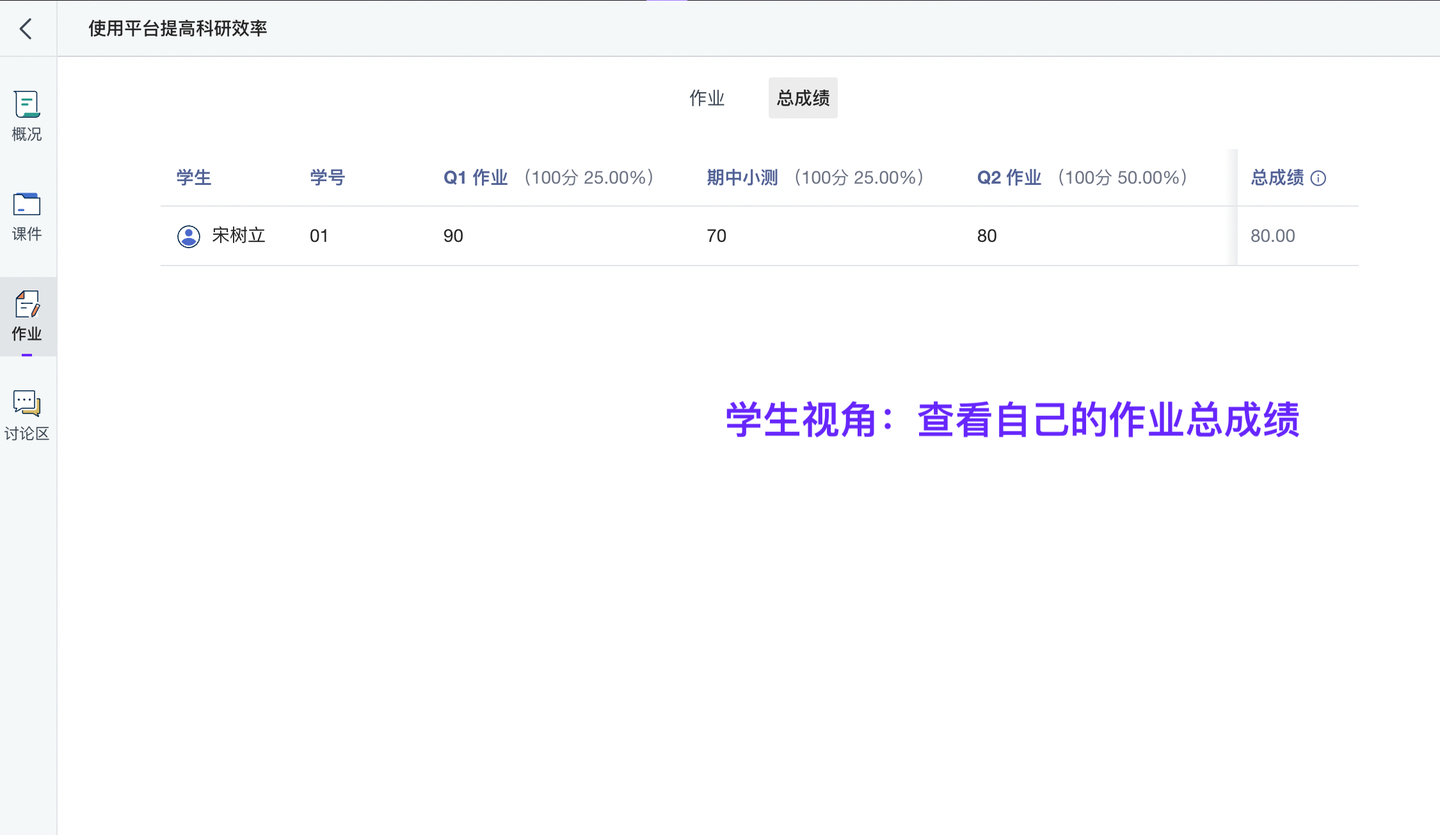1440x835 pixels.
Task: Switch to the 总成绩 tab
Action: pos(802,98)
